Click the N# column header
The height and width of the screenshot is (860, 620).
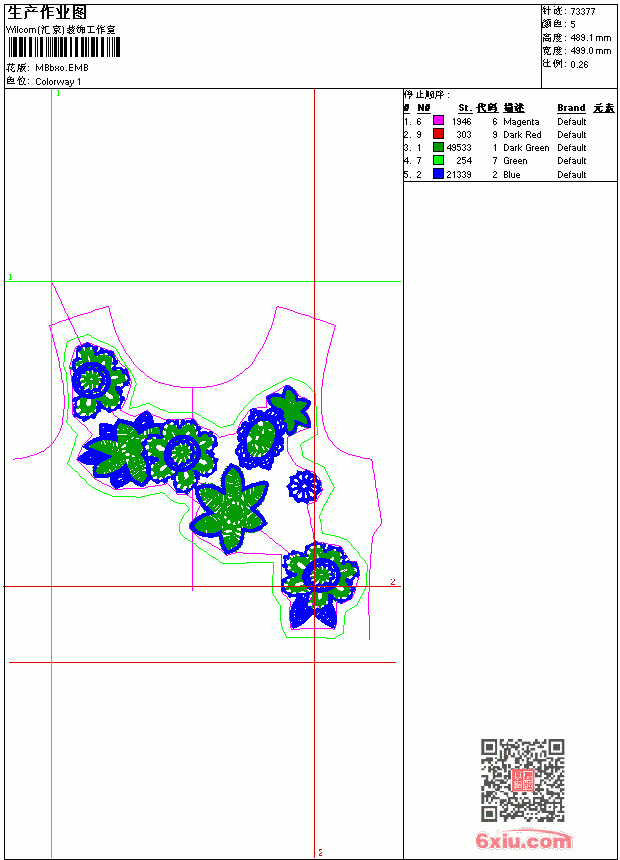point(424,108)
